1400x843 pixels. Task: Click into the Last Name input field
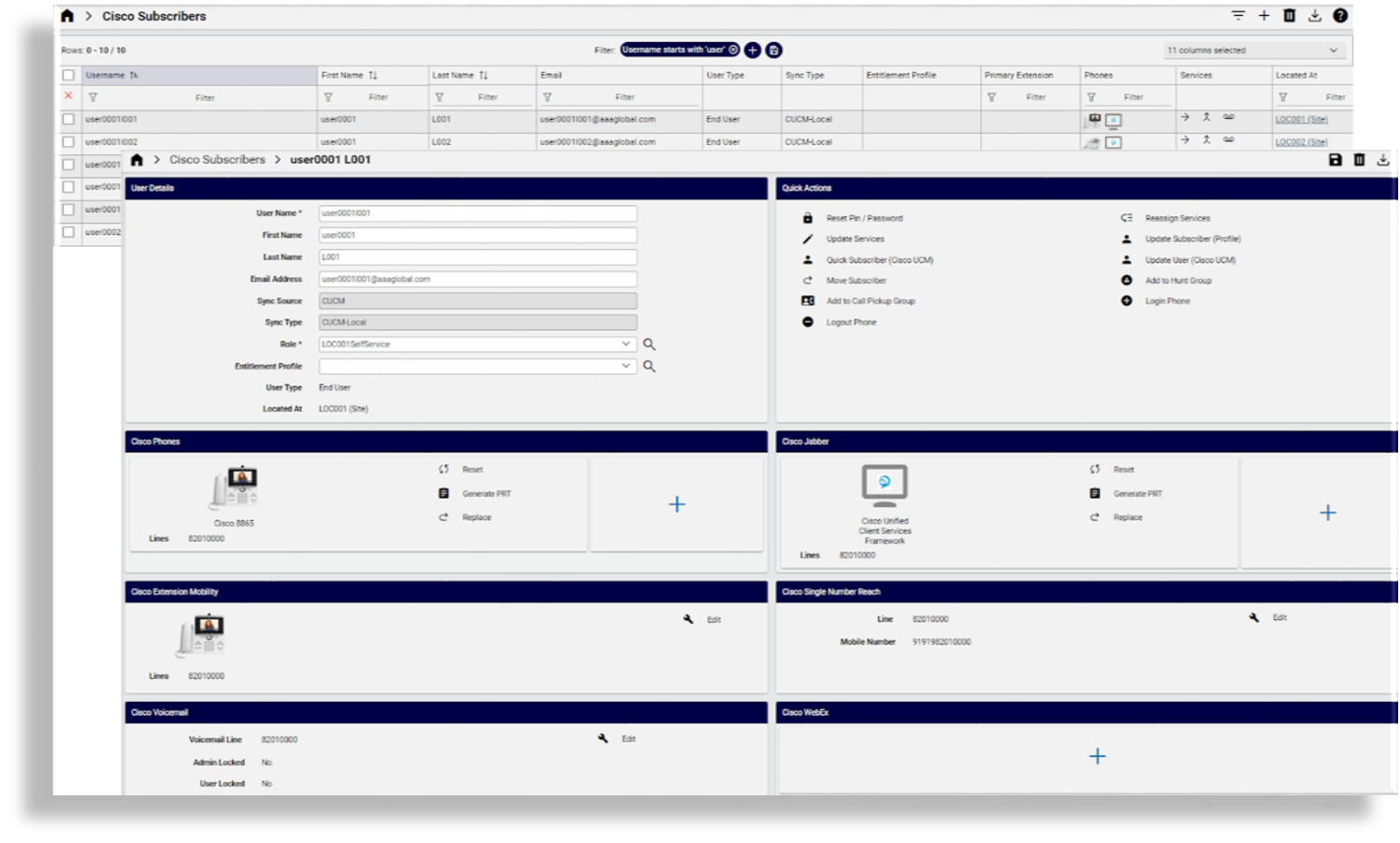pyautogui.click(x=477, y=257)
